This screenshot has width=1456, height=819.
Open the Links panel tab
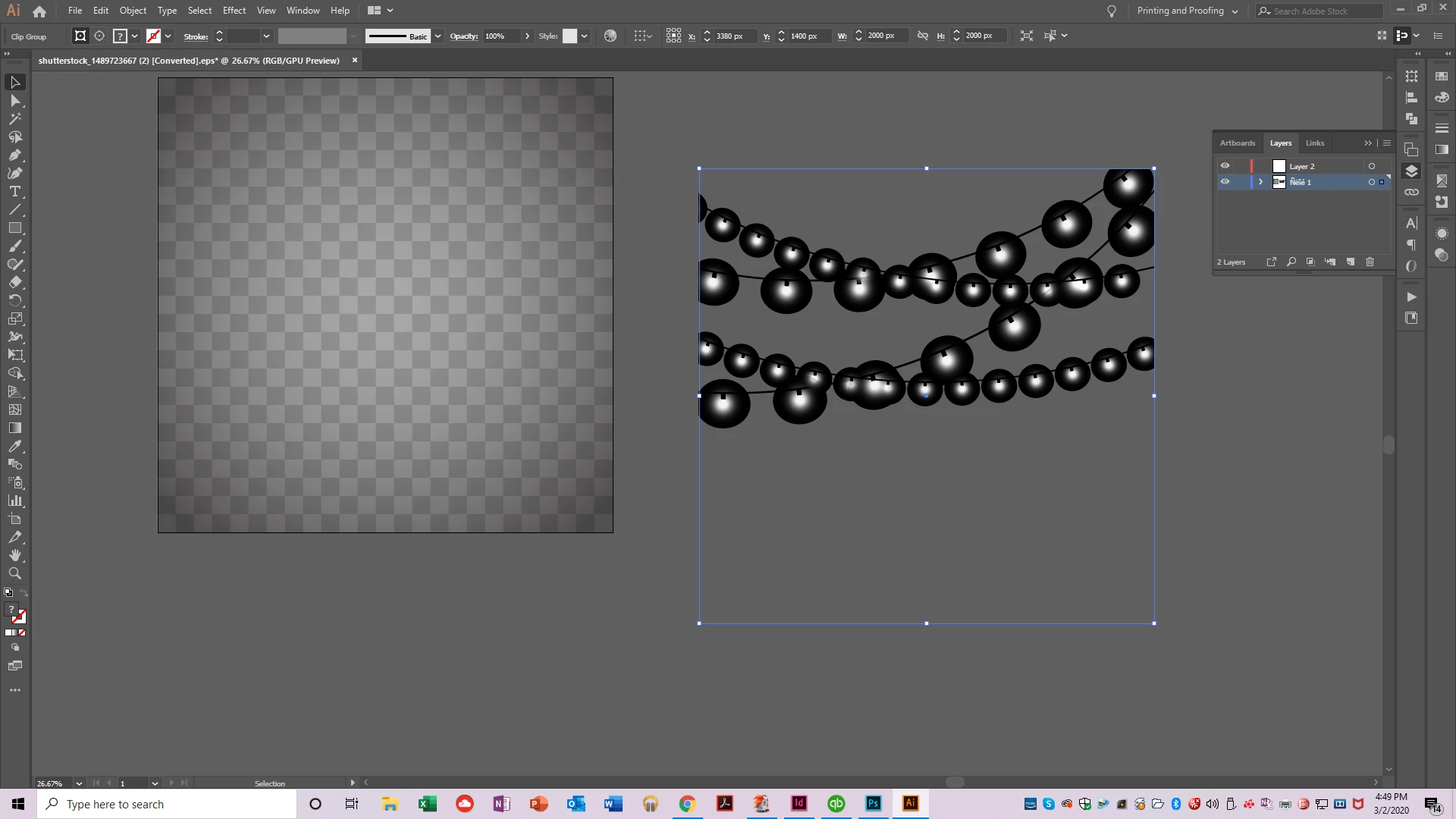(1314, 143)
